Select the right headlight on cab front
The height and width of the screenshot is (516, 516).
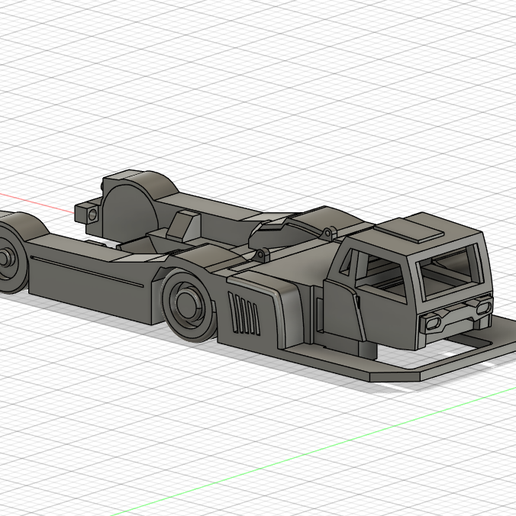click(x=483, y=308)
